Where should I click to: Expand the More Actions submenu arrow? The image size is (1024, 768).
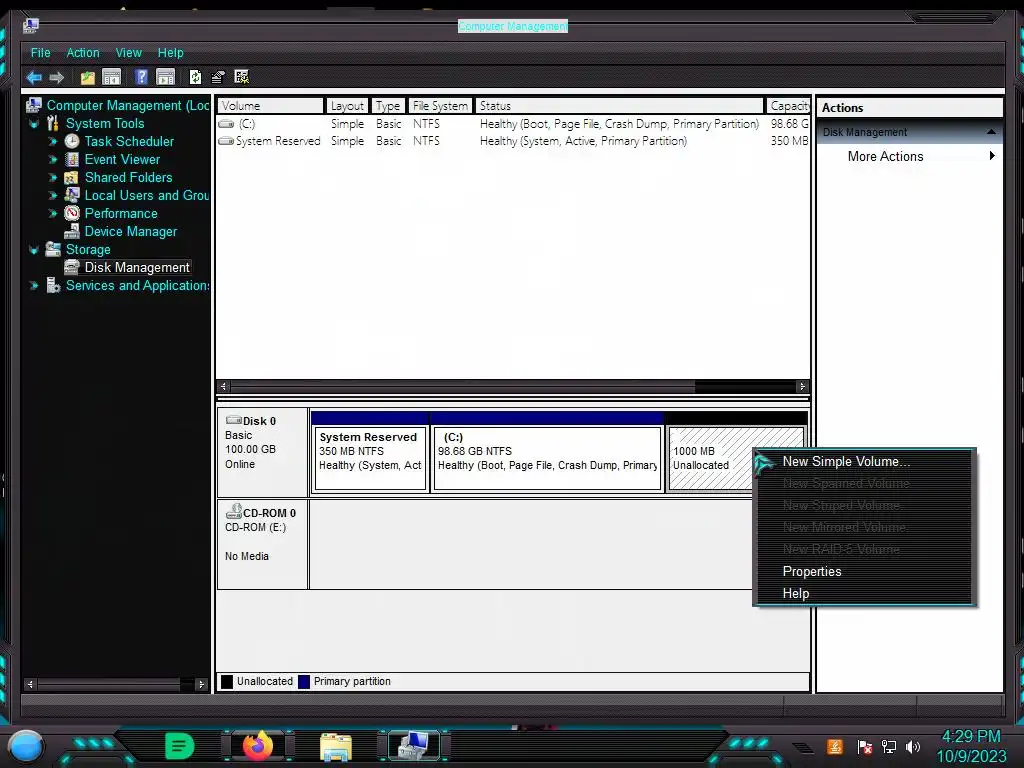[992, 155]
